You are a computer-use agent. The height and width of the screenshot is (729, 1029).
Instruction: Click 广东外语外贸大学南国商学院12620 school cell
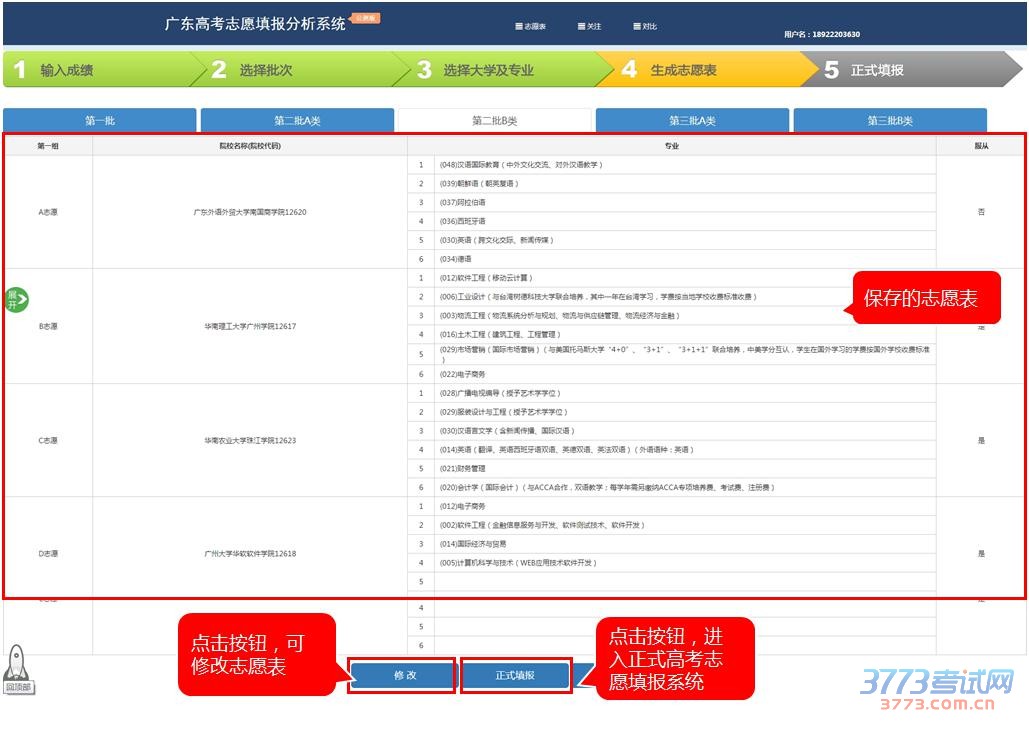[250, 212]
